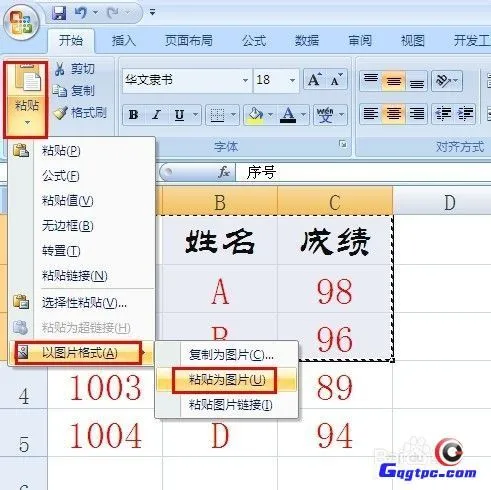The image size is (491, 490).
Task: Open underline style dropdown arrow
Action: tap(196, 115)
